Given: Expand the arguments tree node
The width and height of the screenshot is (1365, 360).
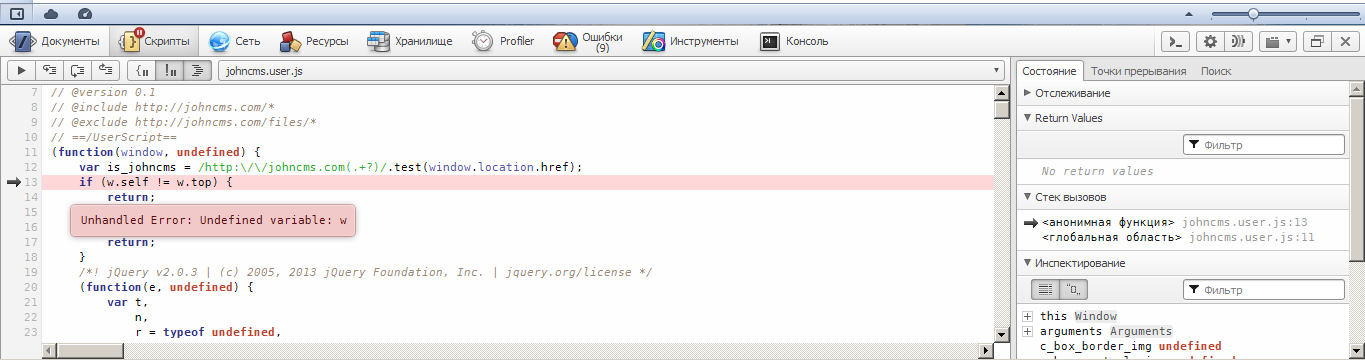Looking at the screenshot, I should (x=1027, y=331).
